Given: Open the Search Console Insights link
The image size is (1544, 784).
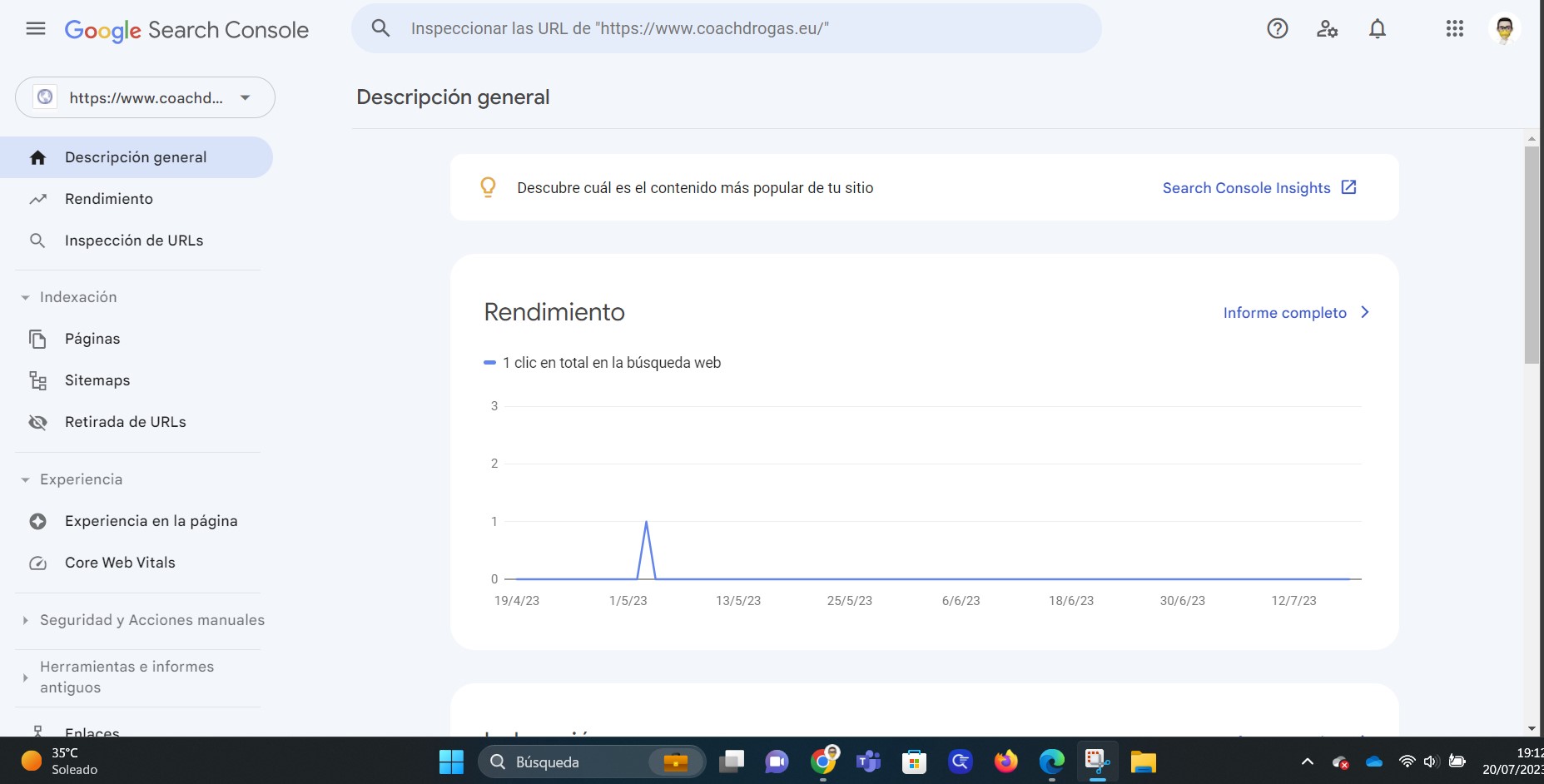Looking at the screenshot, I should [1246, 188].
